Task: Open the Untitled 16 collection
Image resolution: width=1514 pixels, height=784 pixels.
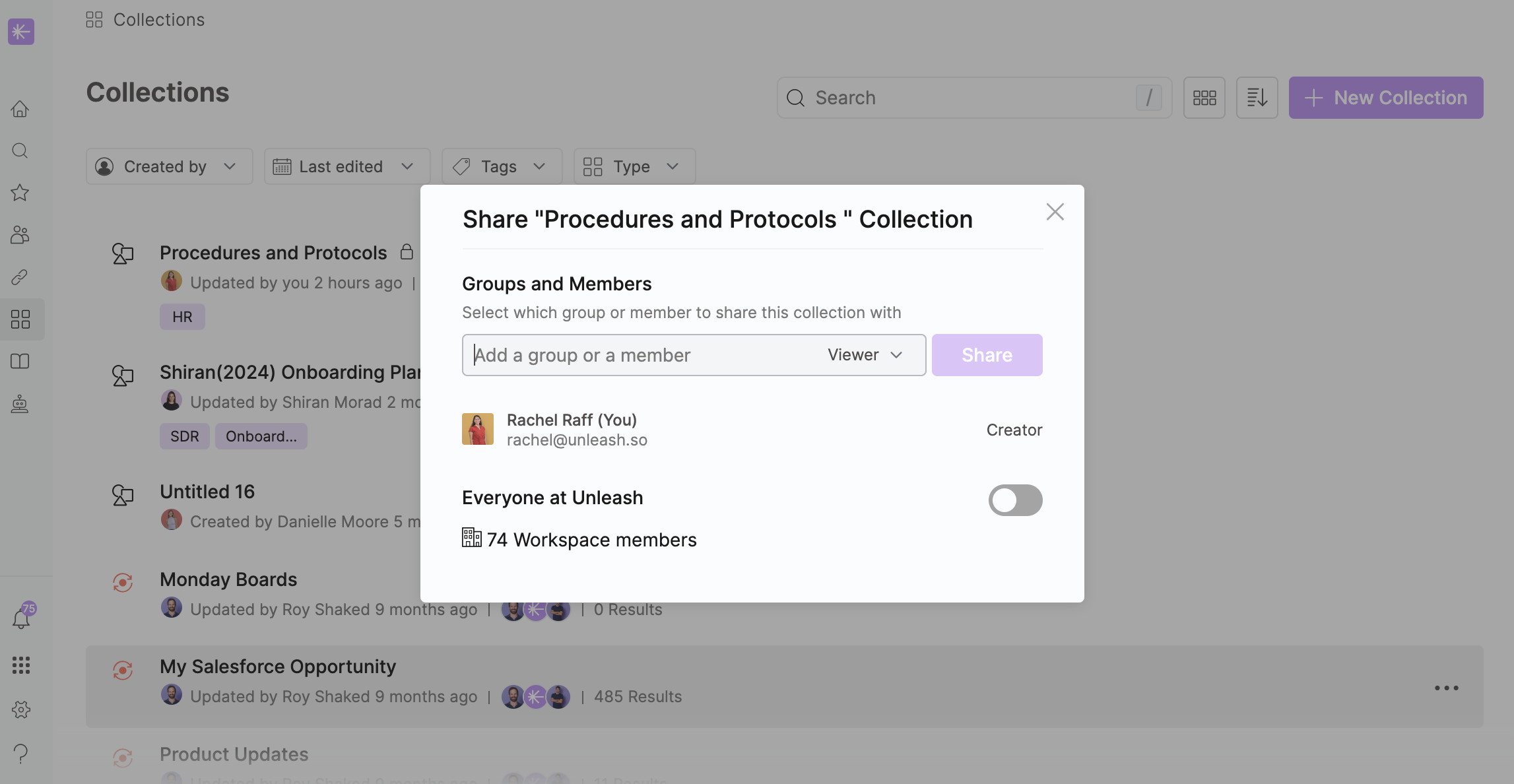Action: pos(207,492)
